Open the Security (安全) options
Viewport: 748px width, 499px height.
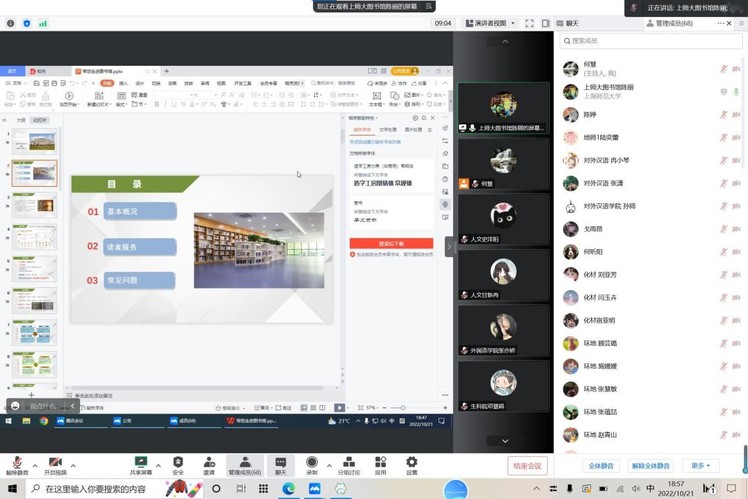177,463
